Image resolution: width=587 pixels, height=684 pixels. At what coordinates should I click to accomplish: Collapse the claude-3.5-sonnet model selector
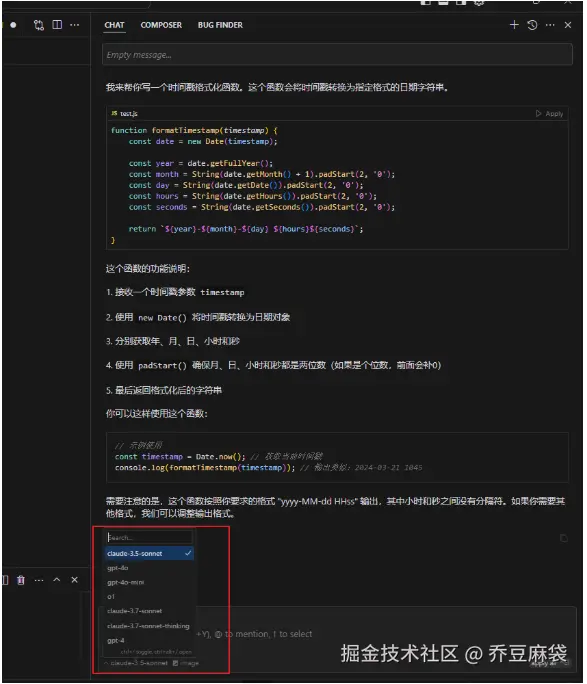(136, 663)
